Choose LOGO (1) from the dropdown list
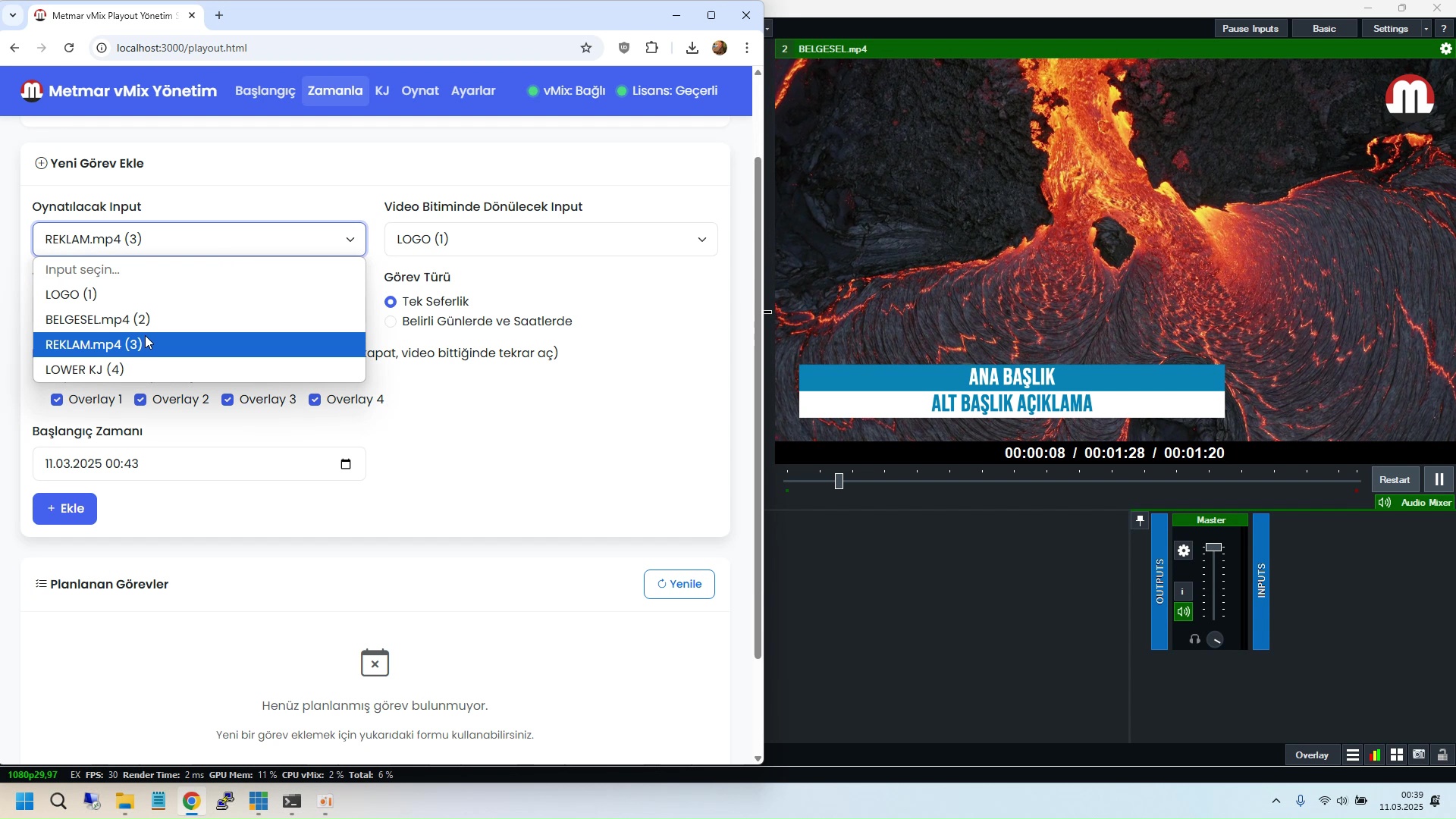 [199, 295]
